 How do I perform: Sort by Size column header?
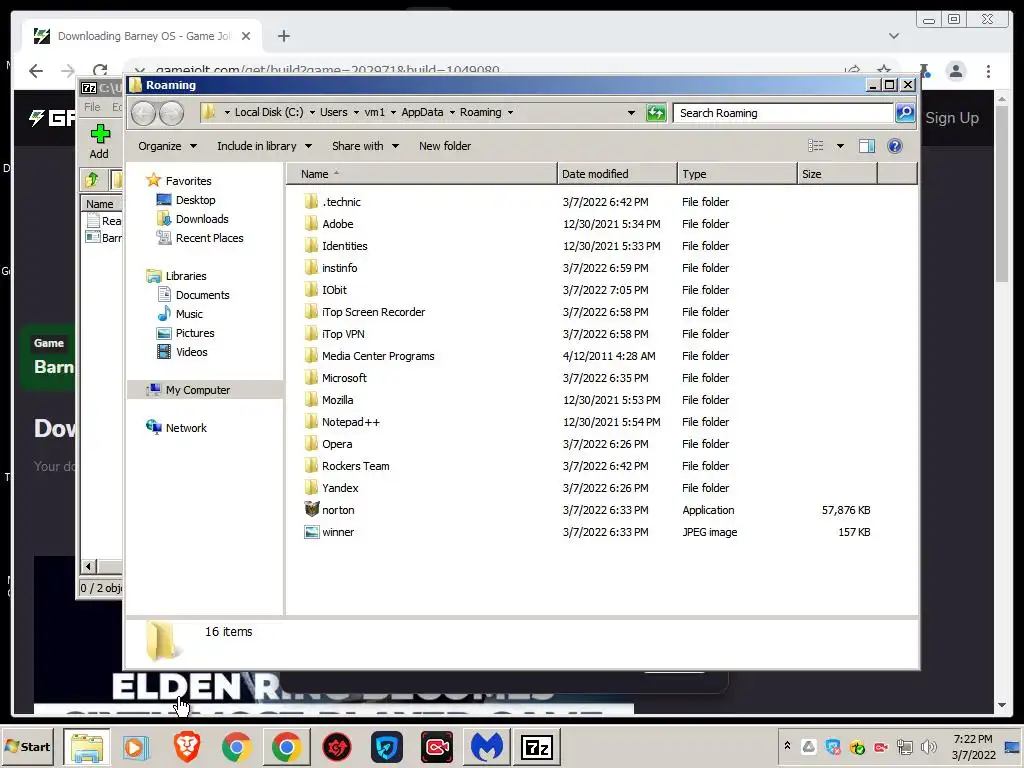tap(837, 174)
